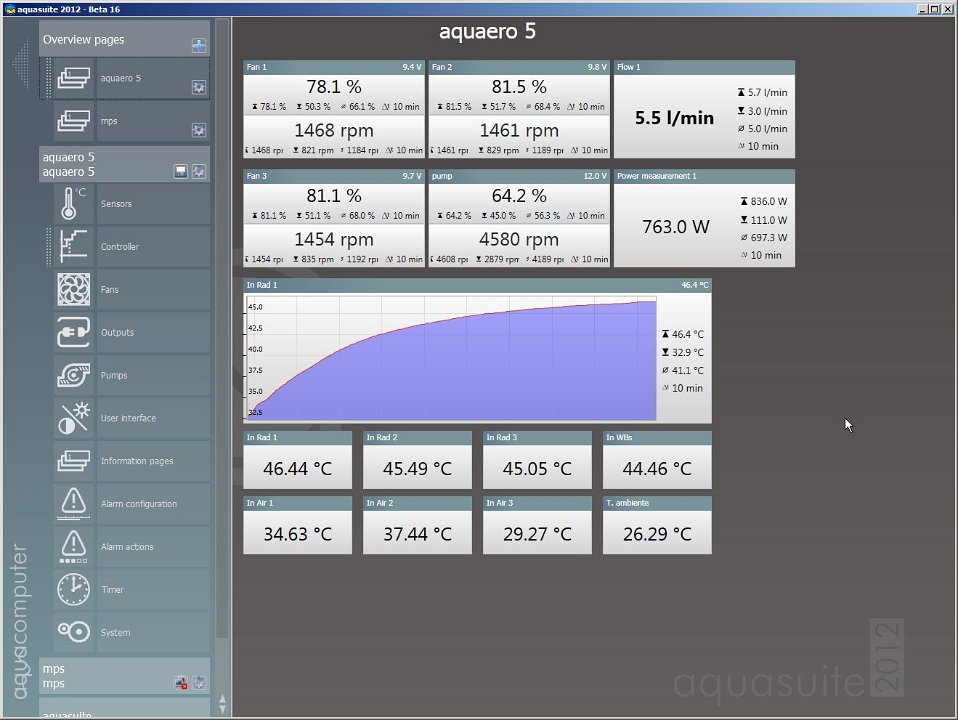The image size is (958, 720).
Task: Click the gear icon on mps device header
Action: (199, 683)
